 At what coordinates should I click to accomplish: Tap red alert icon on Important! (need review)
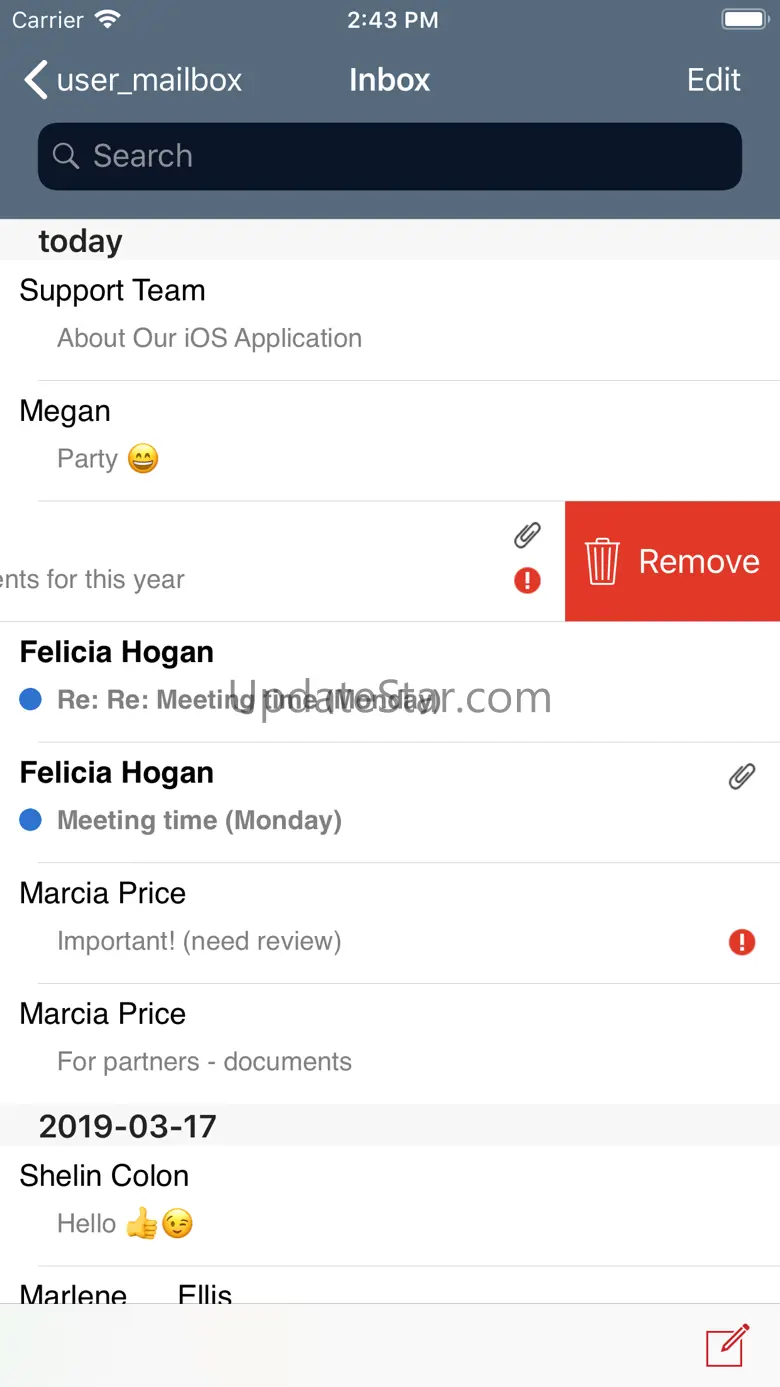[741, 941]
